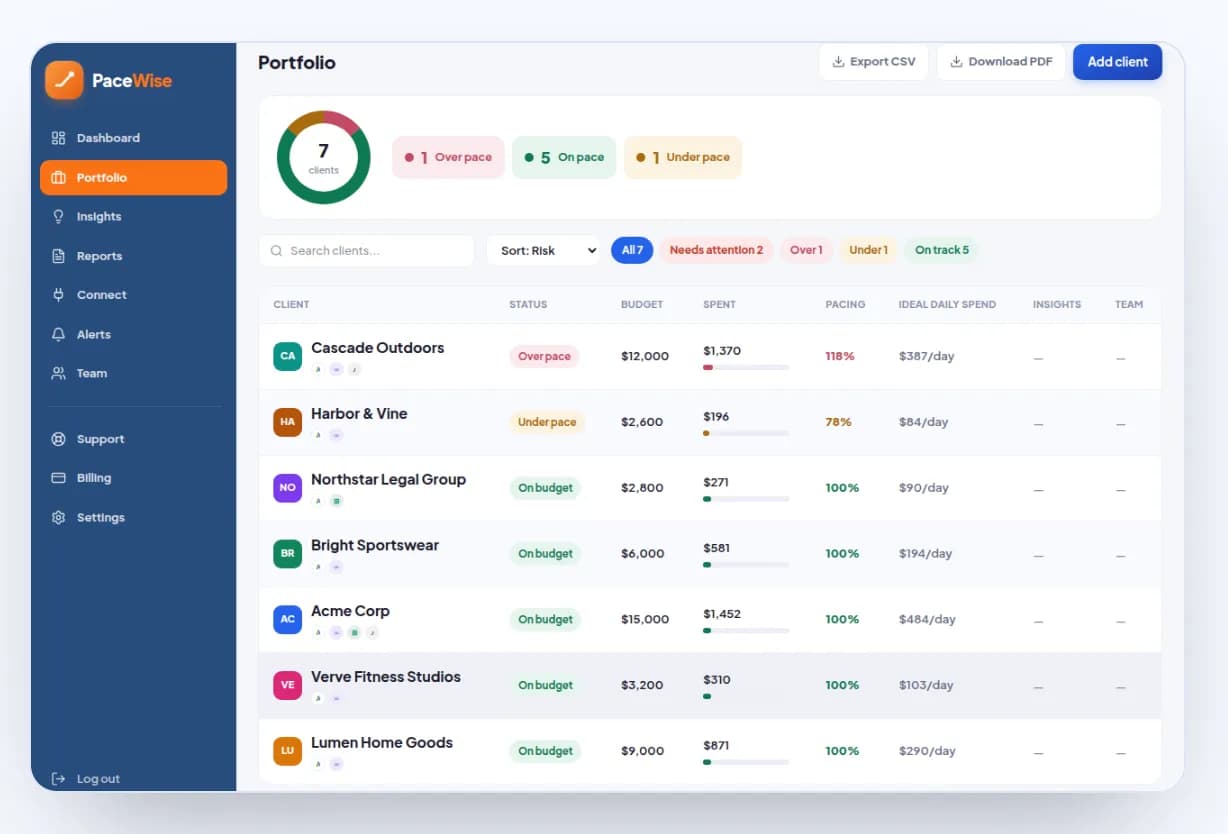Click the PaceWise logo icon
1228x834 pixels.
coord(64,80)
